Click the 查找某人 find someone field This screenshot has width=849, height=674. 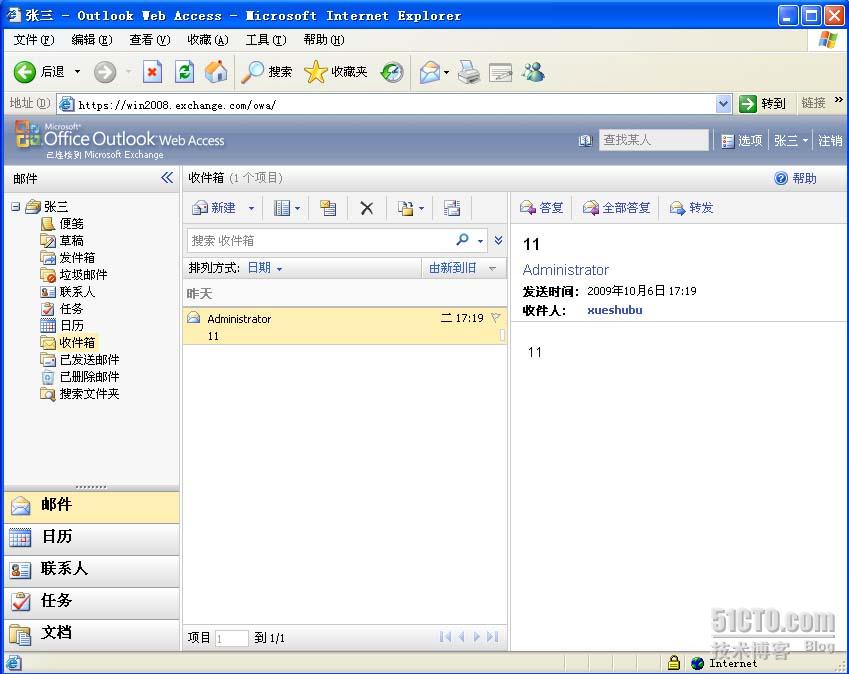coord(654,140)
